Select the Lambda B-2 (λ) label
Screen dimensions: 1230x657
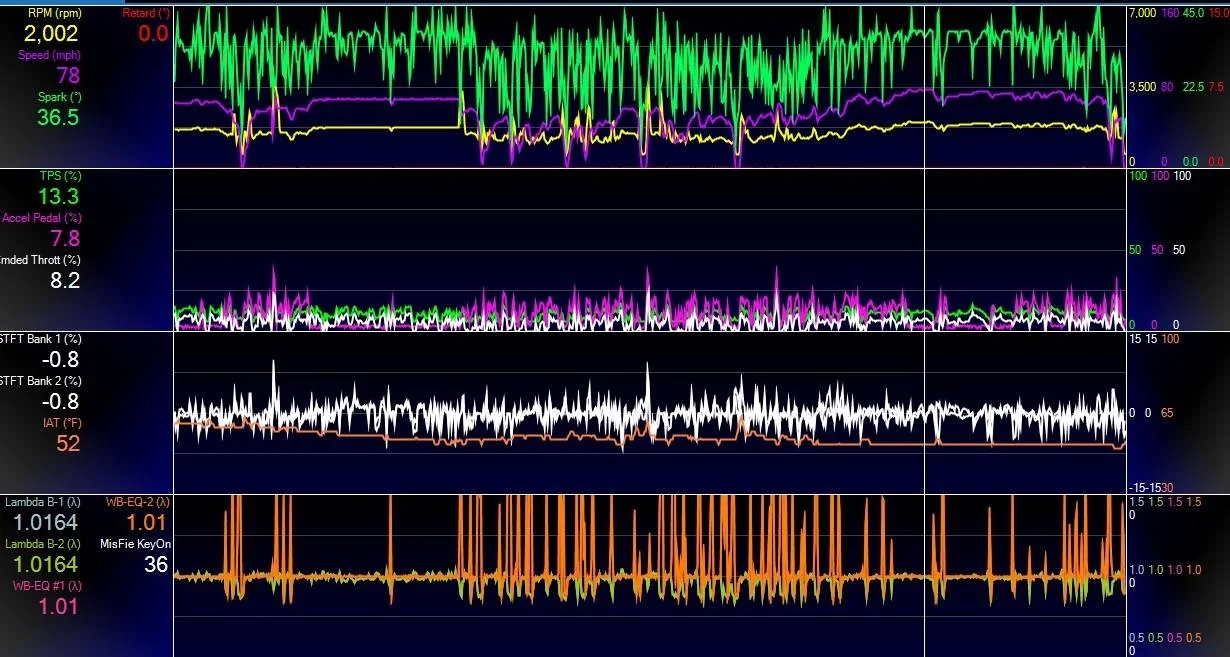44,544
